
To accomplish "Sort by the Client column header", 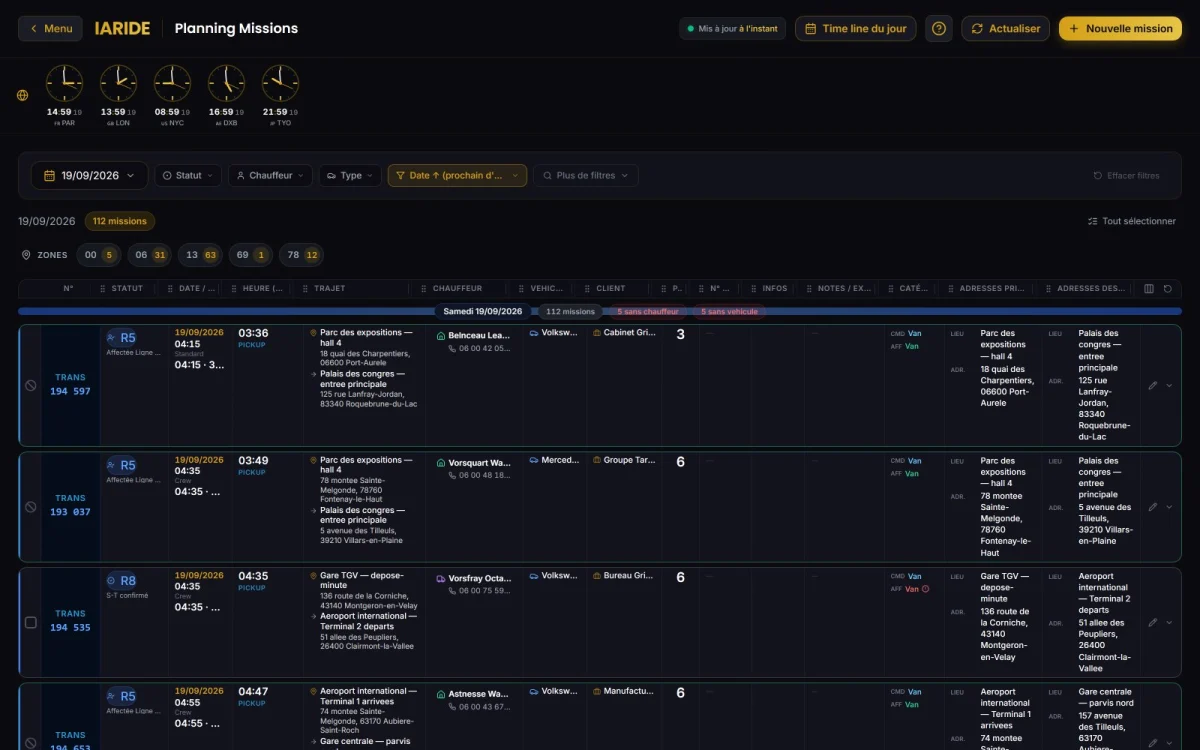I will 611,289.
